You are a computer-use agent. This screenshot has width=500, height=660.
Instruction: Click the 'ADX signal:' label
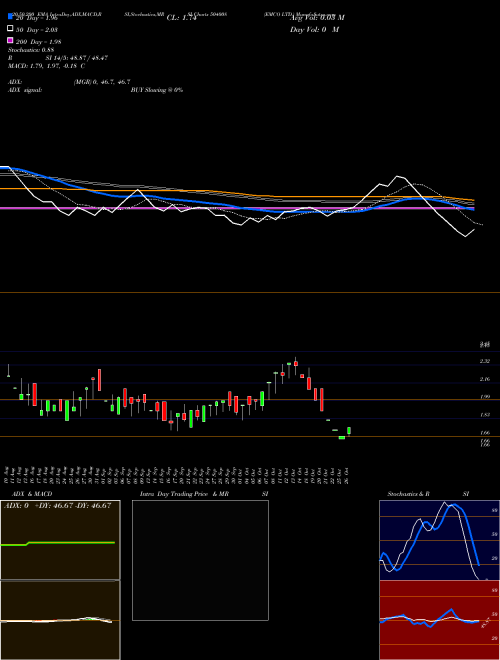[x=25, y=90]
